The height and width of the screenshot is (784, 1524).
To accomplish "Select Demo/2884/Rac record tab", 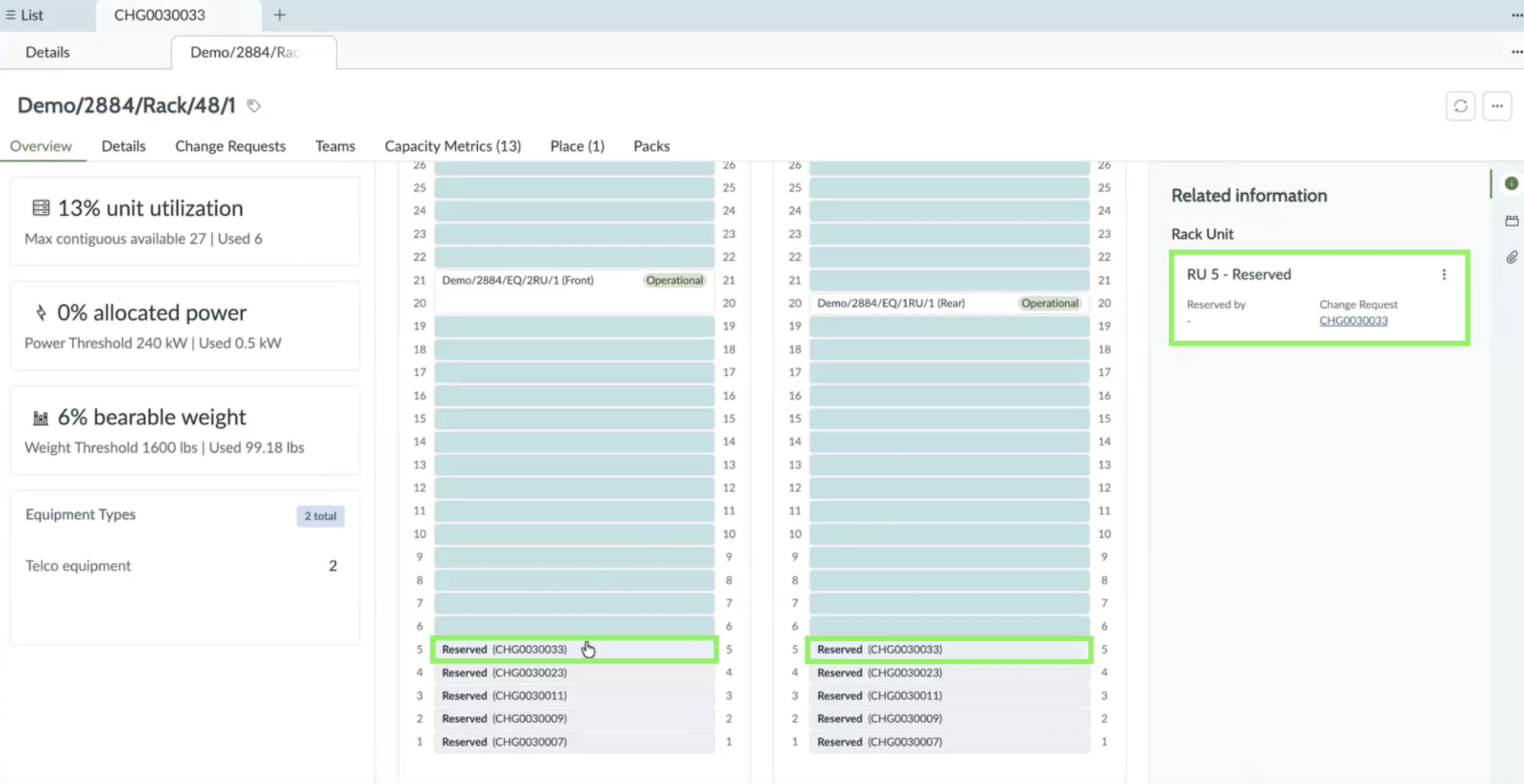I will 255,52.
